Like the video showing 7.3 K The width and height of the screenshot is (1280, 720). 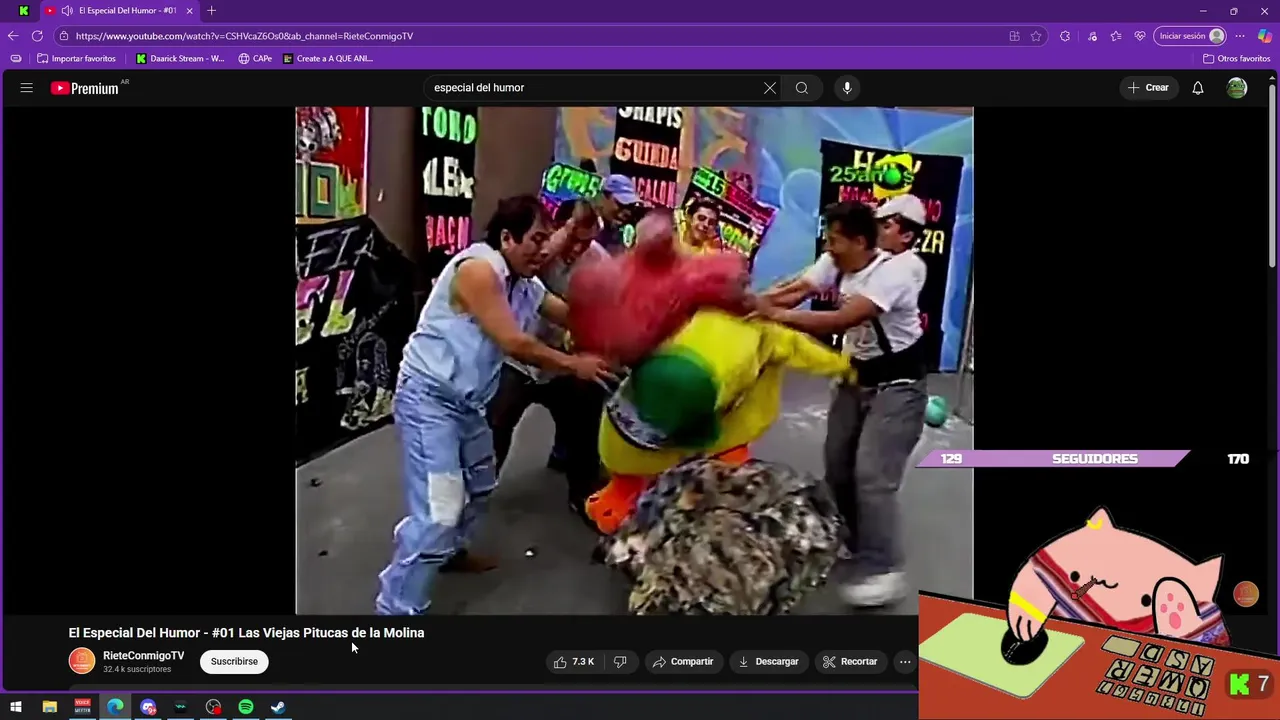[x=574, y=662]
